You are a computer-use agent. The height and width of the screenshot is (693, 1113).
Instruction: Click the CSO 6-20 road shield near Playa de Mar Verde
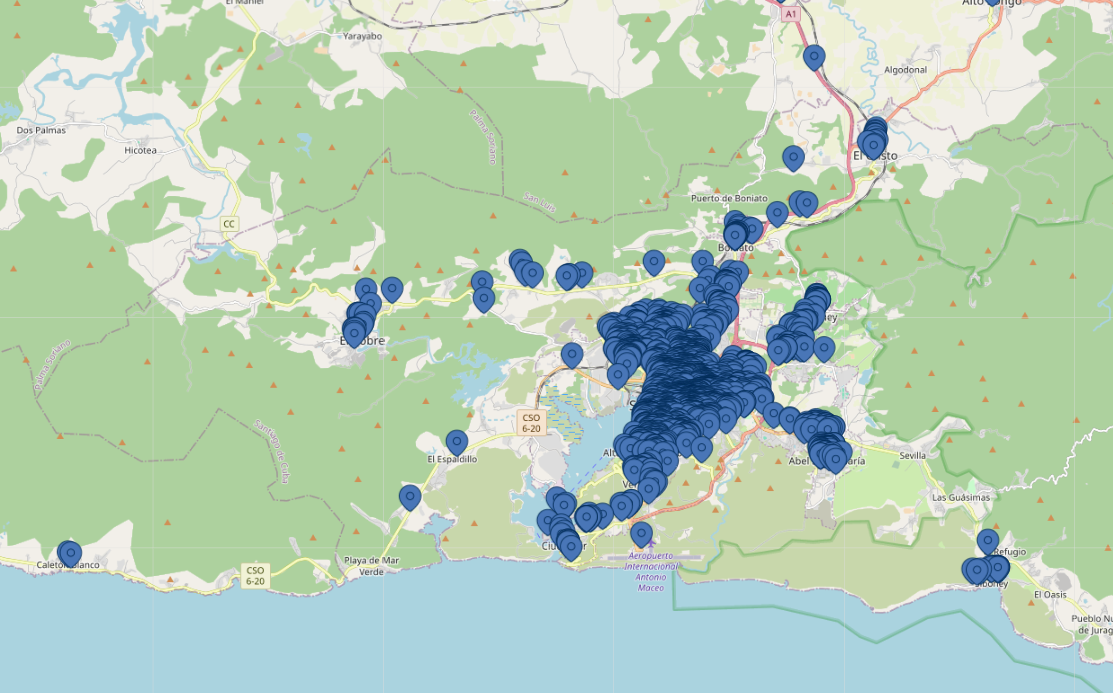click(x=256, y=575)
